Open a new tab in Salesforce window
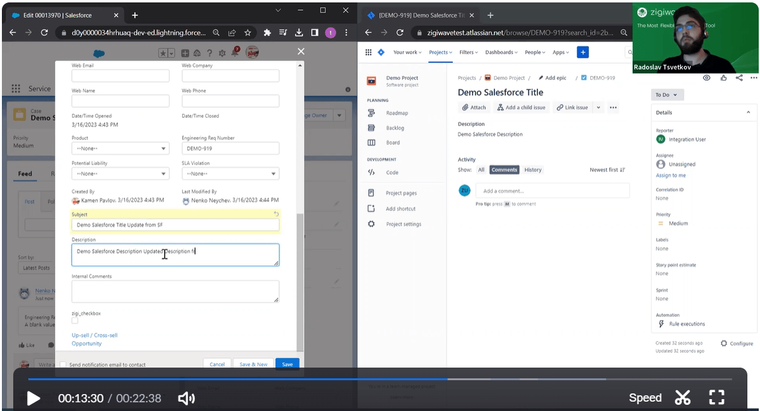 point(135,15)
